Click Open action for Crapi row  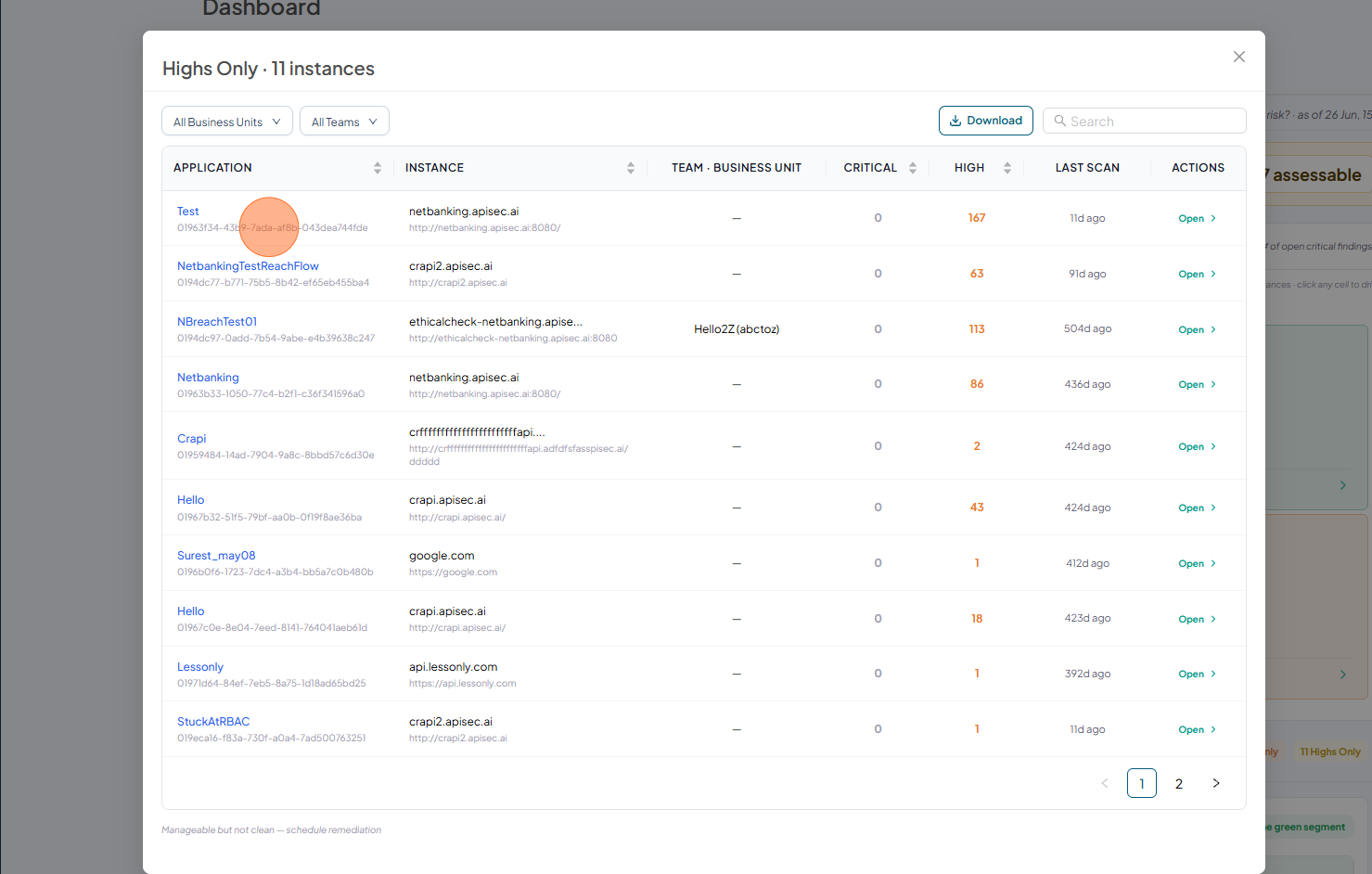click(x=1197, y=447)
